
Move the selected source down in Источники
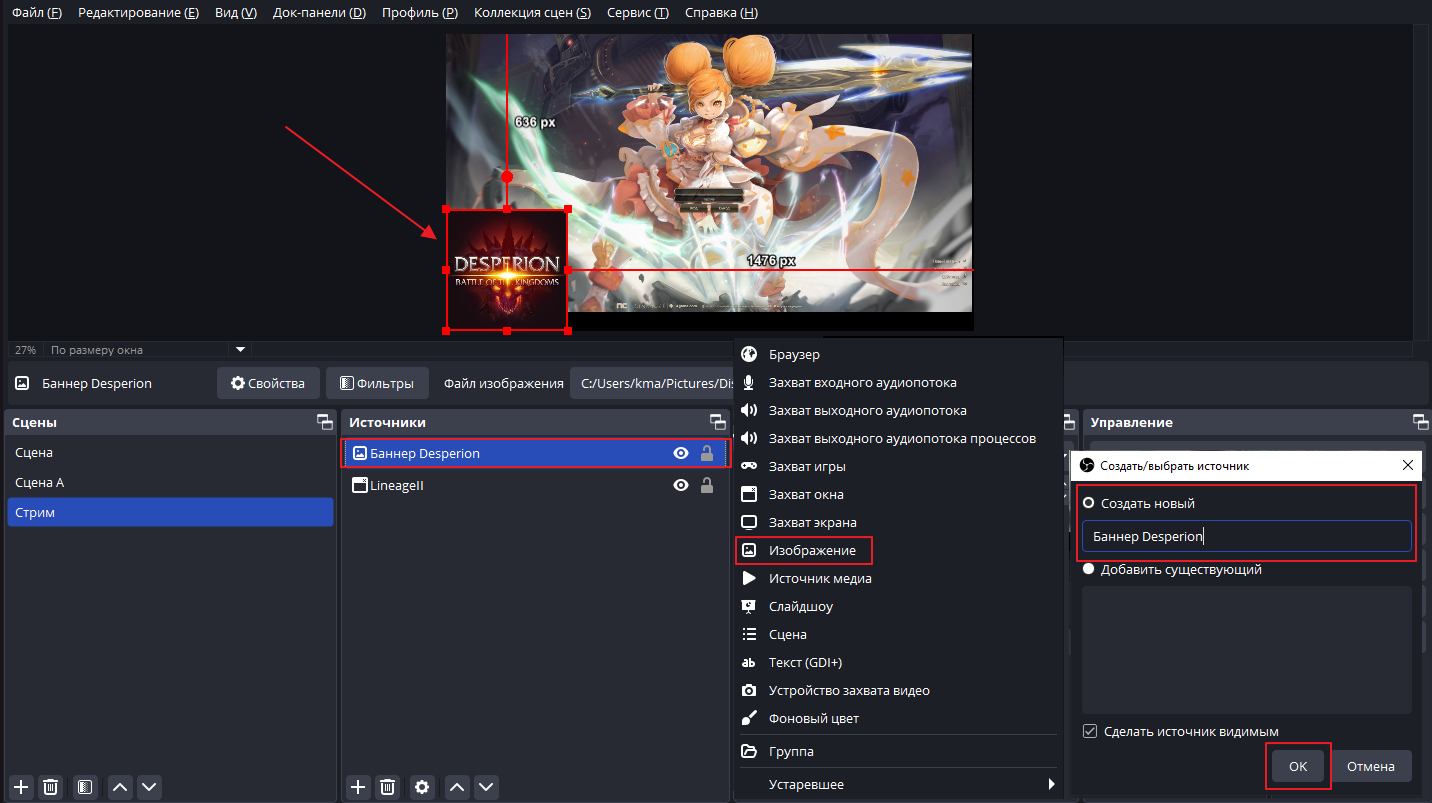[486, 787]
